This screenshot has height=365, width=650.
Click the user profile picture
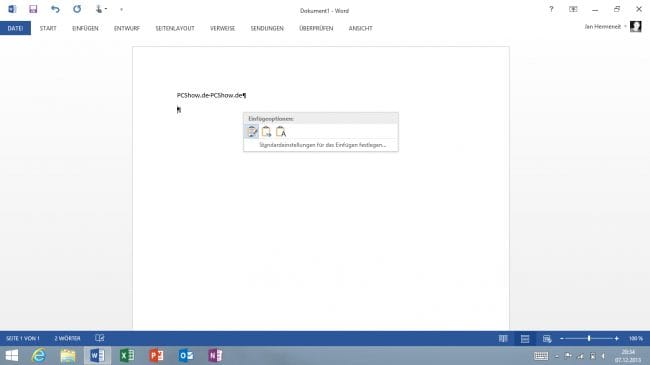coord(635,27)
